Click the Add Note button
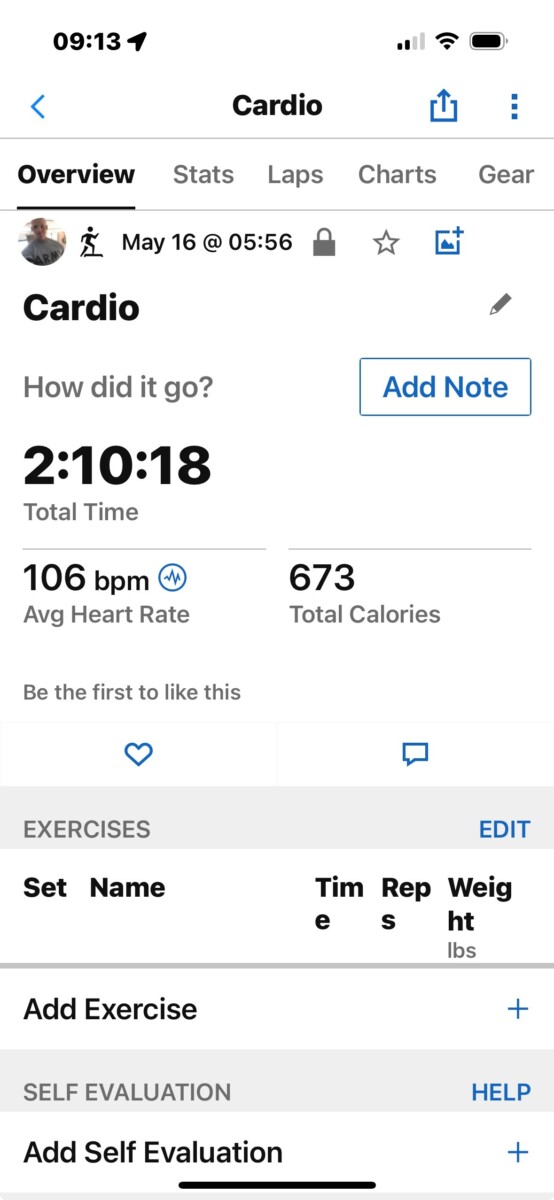Viewport: 554px width, 1200px height. 445,387
